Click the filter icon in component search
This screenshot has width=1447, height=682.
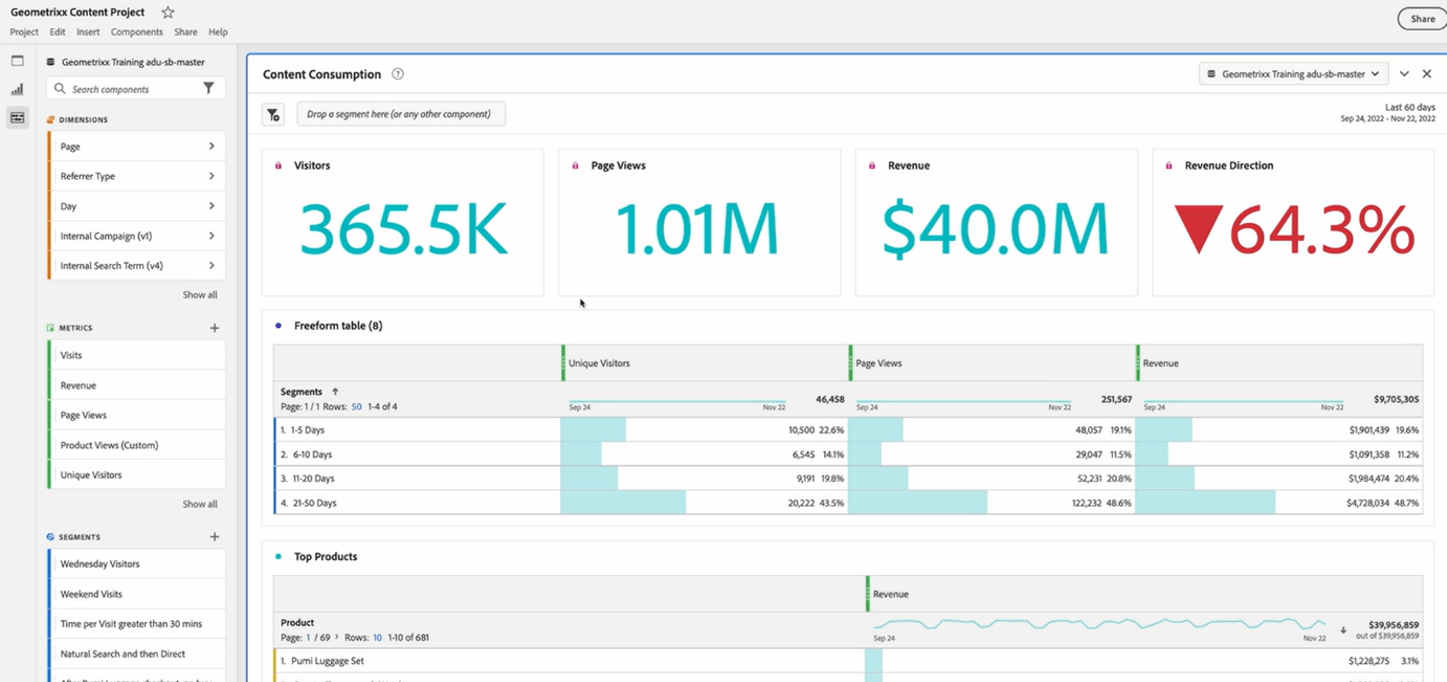pos(208,88)
